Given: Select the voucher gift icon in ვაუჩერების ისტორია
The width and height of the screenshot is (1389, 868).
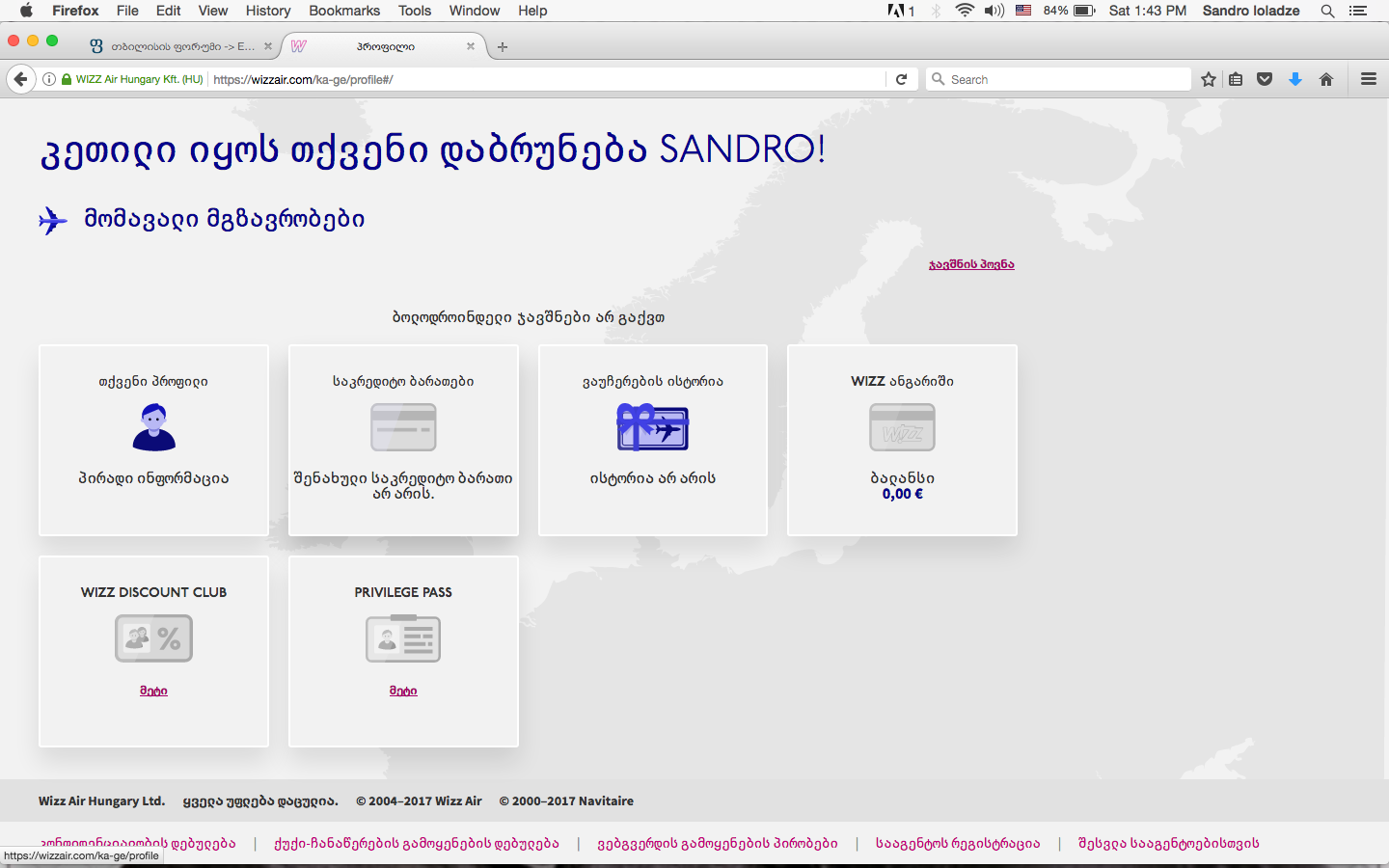Looking at the screenshot, I should click(652, 426).
